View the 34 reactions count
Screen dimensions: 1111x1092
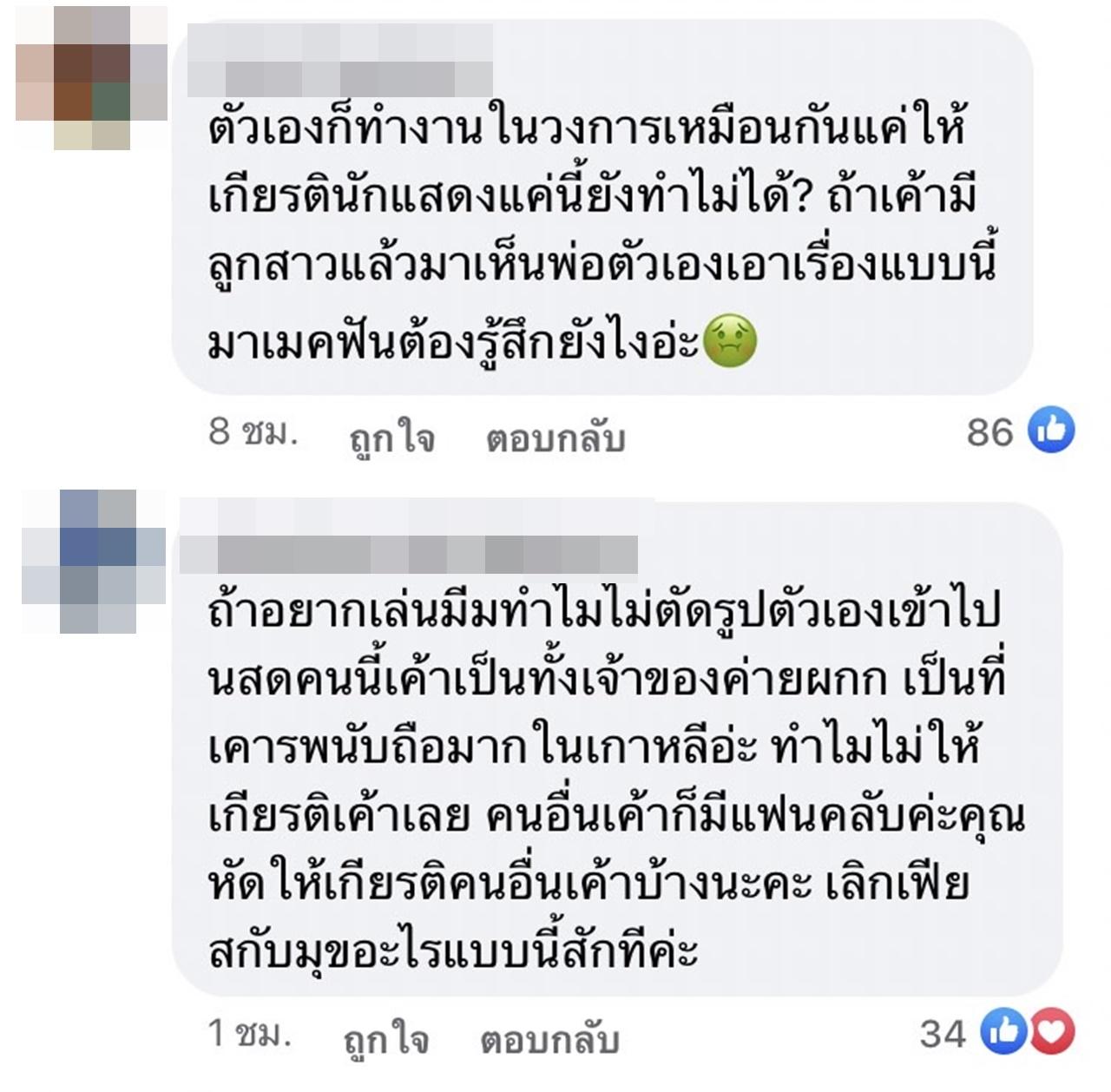click(x=943, y=1033)
